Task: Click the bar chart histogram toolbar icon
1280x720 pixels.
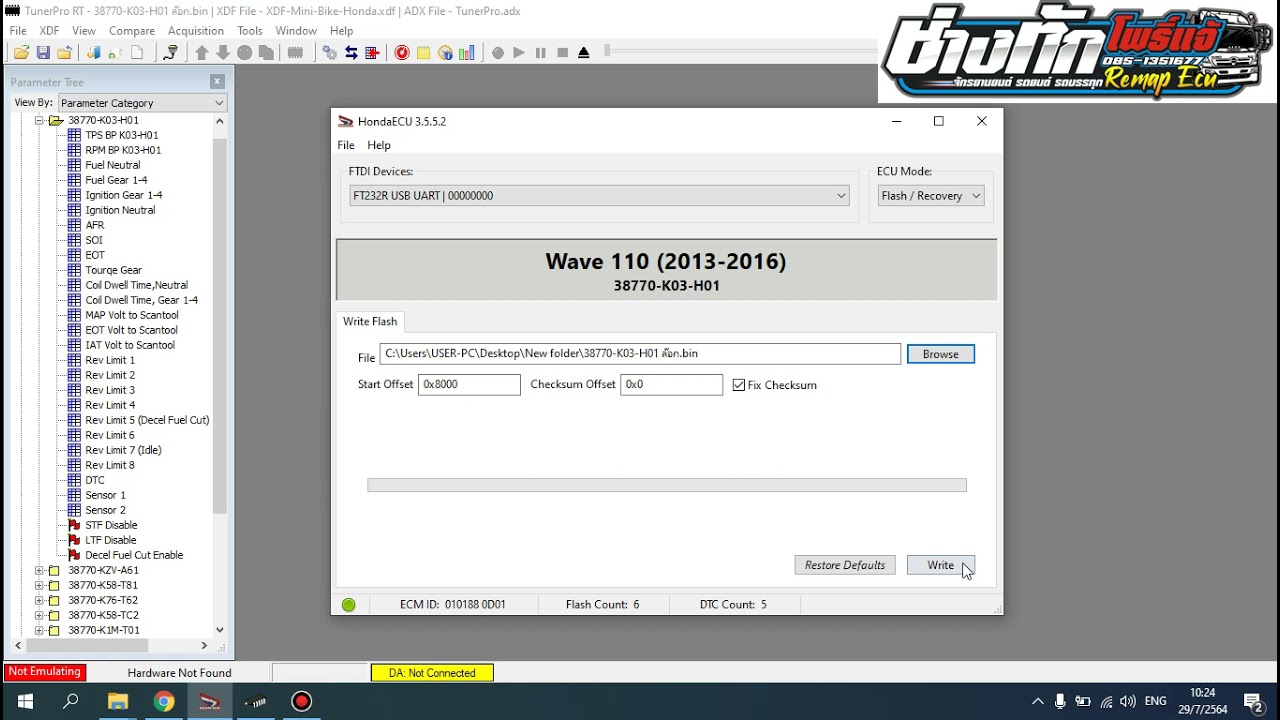Action: coord(466,53)
